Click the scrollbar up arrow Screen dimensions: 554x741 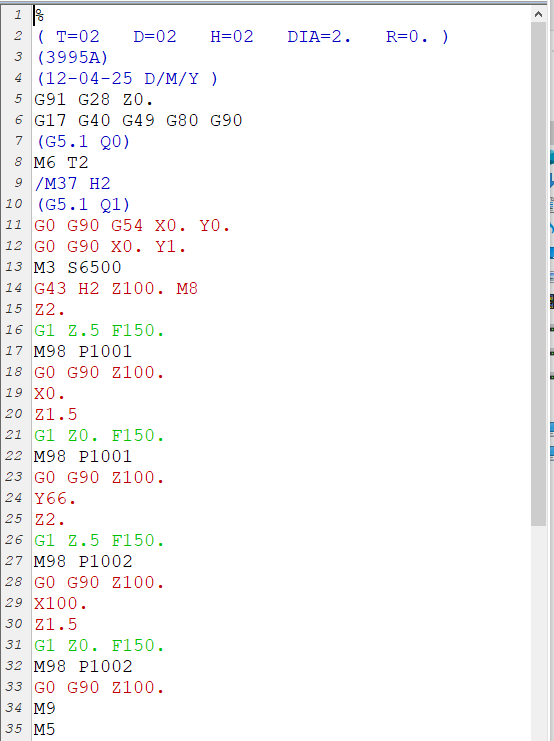[538, 14]
